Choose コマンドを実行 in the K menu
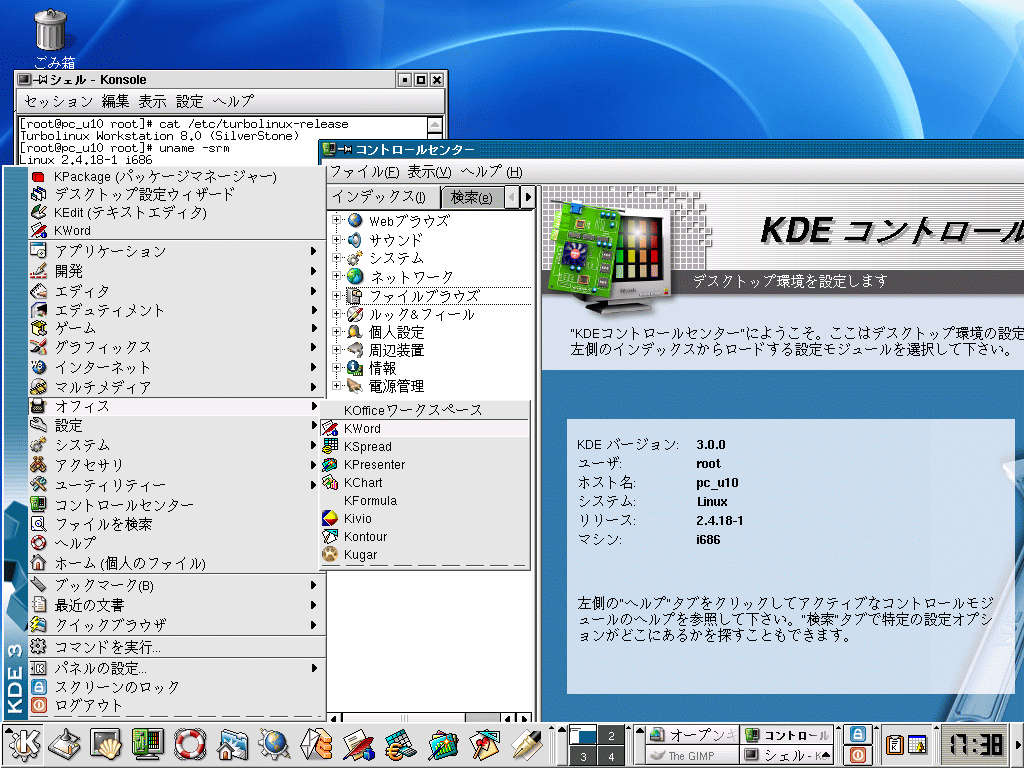 (x=177, y=647)
